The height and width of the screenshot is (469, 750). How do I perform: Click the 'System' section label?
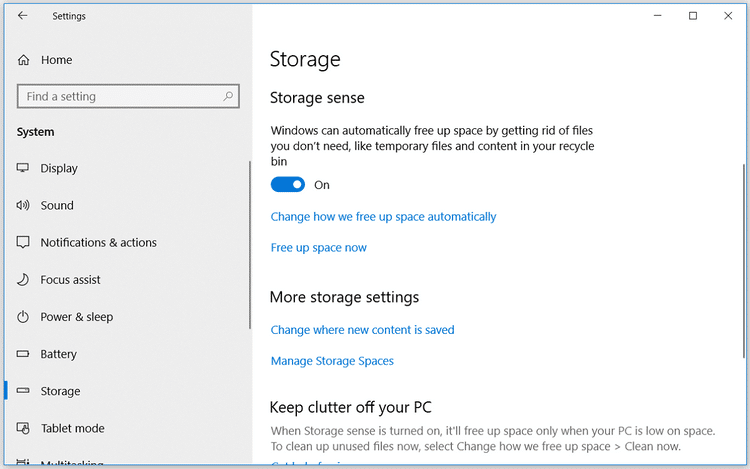35,132
